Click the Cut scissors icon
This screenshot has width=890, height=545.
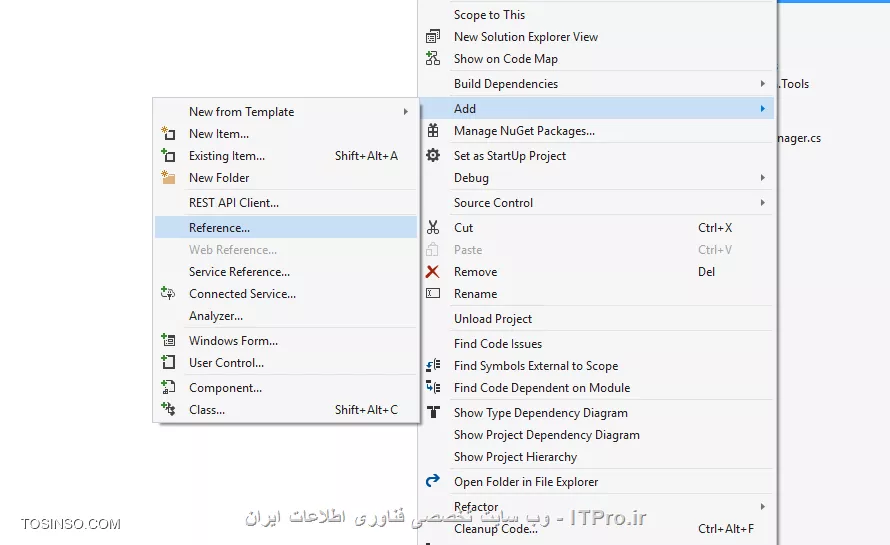(433, 228)
